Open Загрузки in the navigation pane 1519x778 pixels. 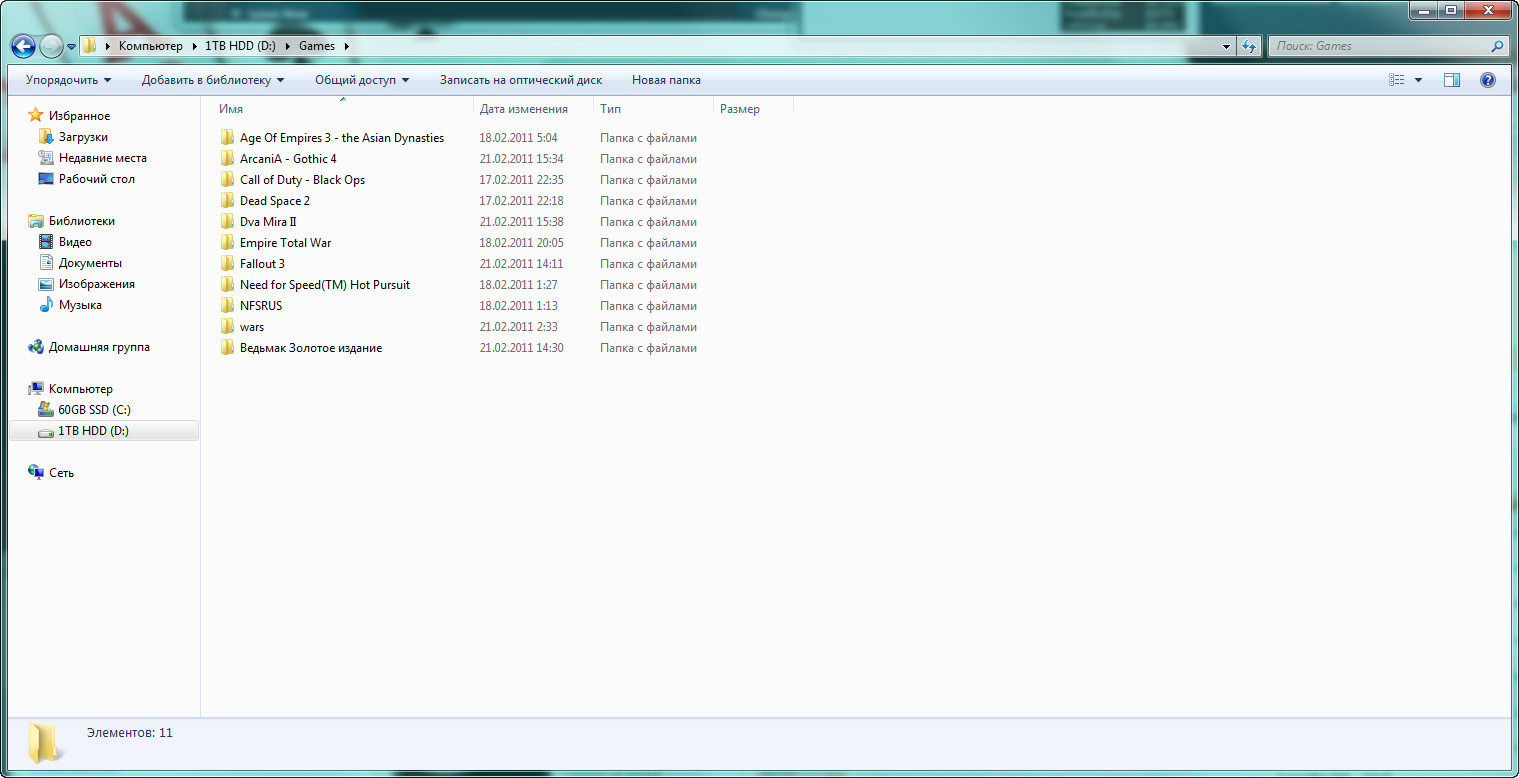point(83,137)
